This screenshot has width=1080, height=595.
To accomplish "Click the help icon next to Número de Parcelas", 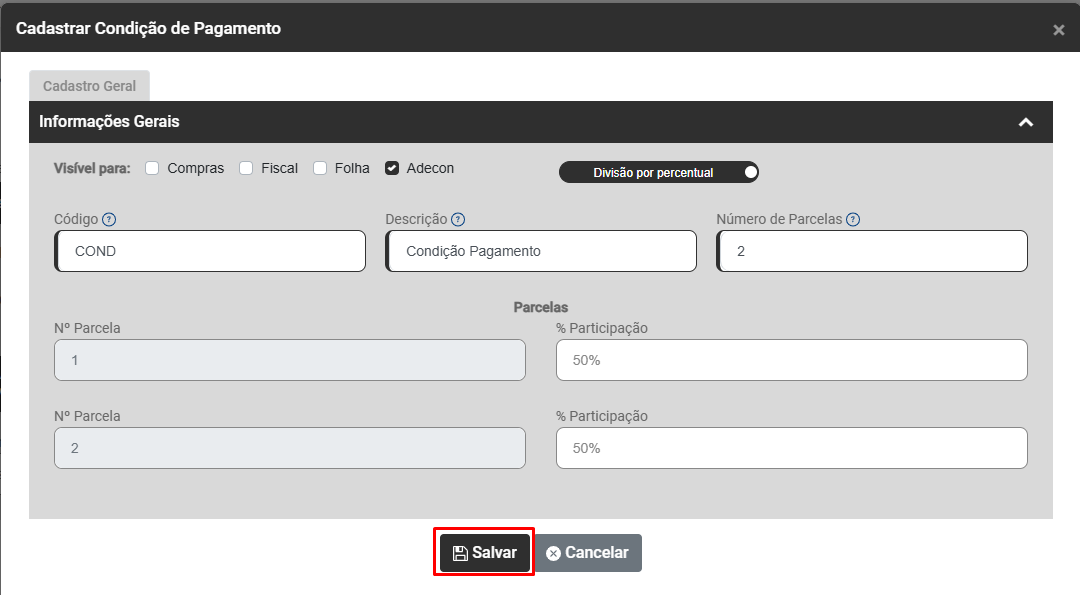I will [x=853, y=220].
